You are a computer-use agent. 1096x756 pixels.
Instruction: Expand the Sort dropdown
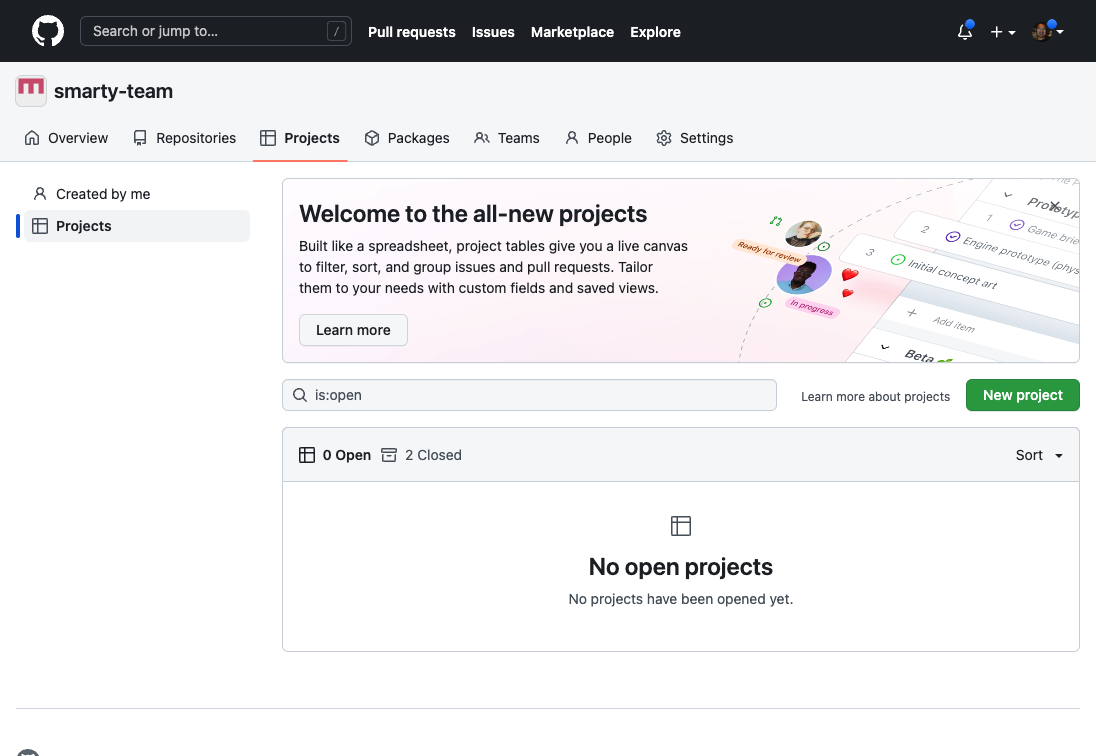(x=1039, y=455)
